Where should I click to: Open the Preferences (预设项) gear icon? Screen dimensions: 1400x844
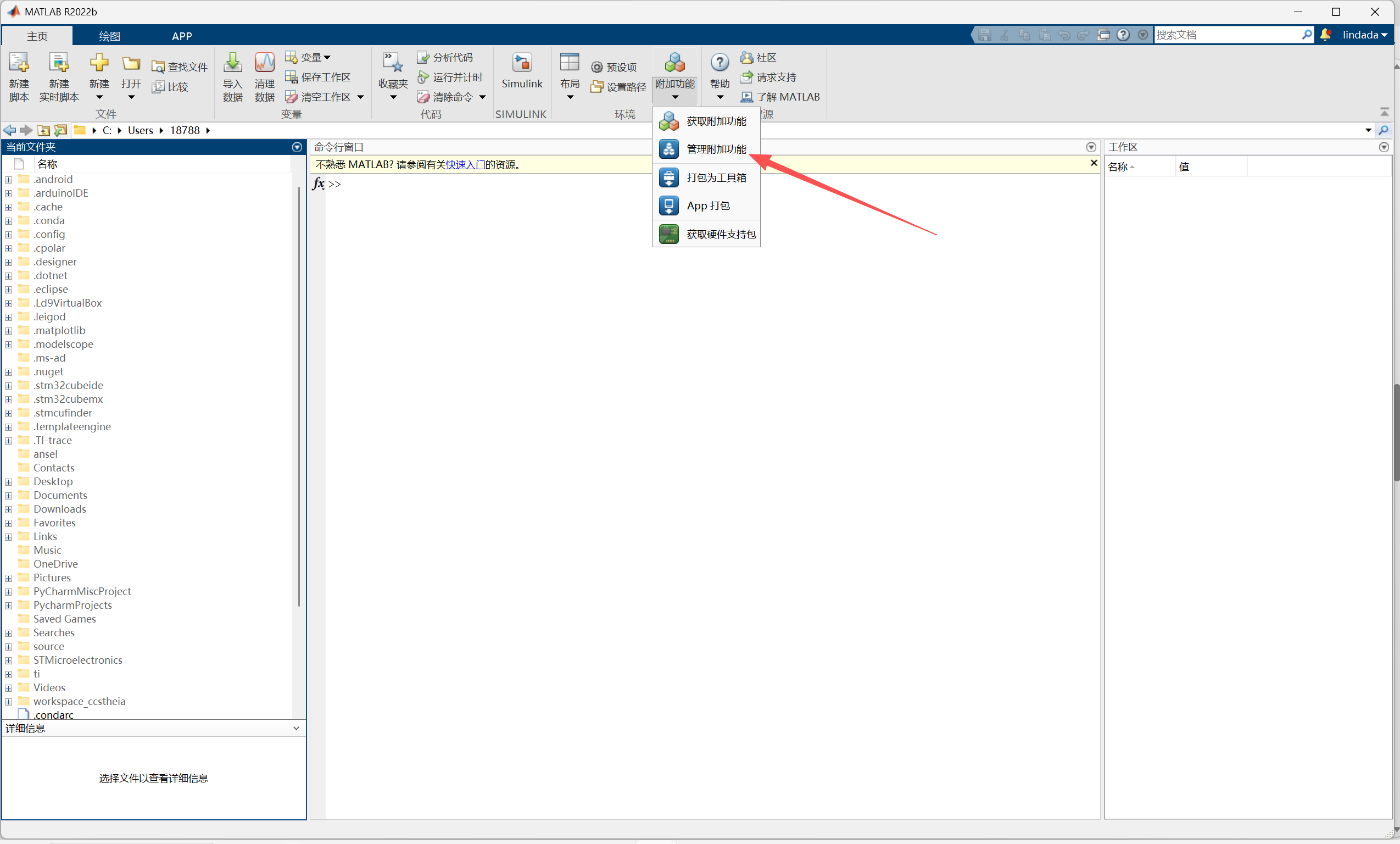[596, 67]
